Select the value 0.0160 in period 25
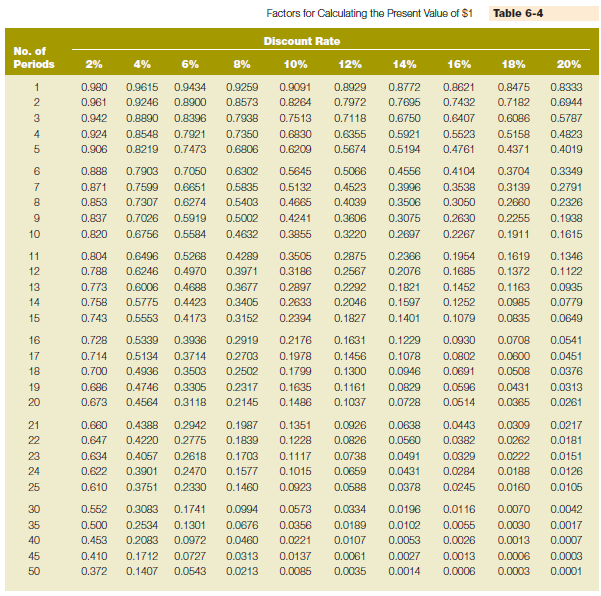This screenshot has width=601, height=596. (x=514, y=487)
